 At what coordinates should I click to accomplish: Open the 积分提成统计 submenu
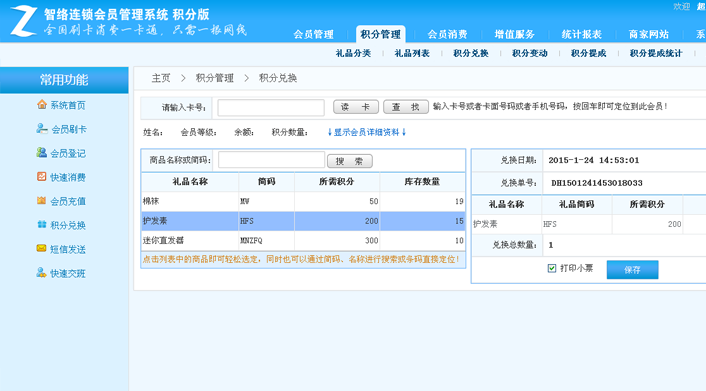click(656, 53)
